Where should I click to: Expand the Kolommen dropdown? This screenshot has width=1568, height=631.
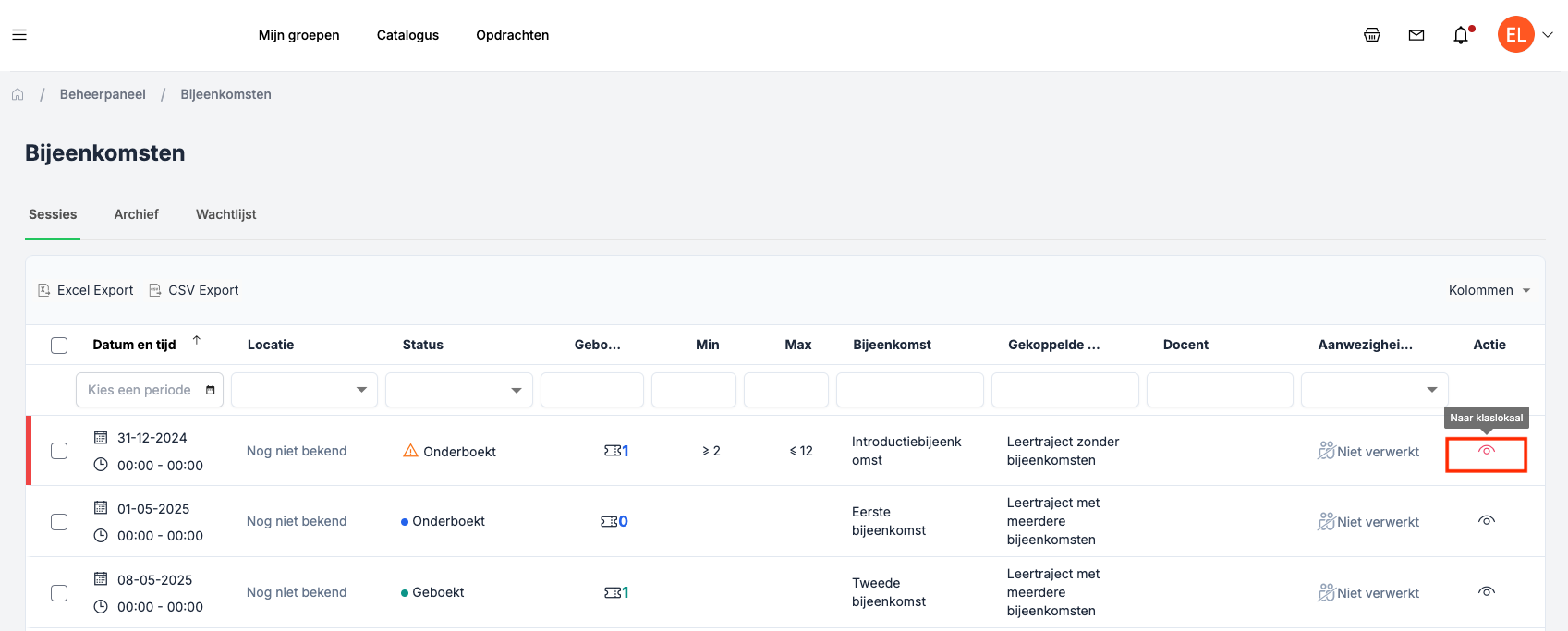(x=1489, y=290)
